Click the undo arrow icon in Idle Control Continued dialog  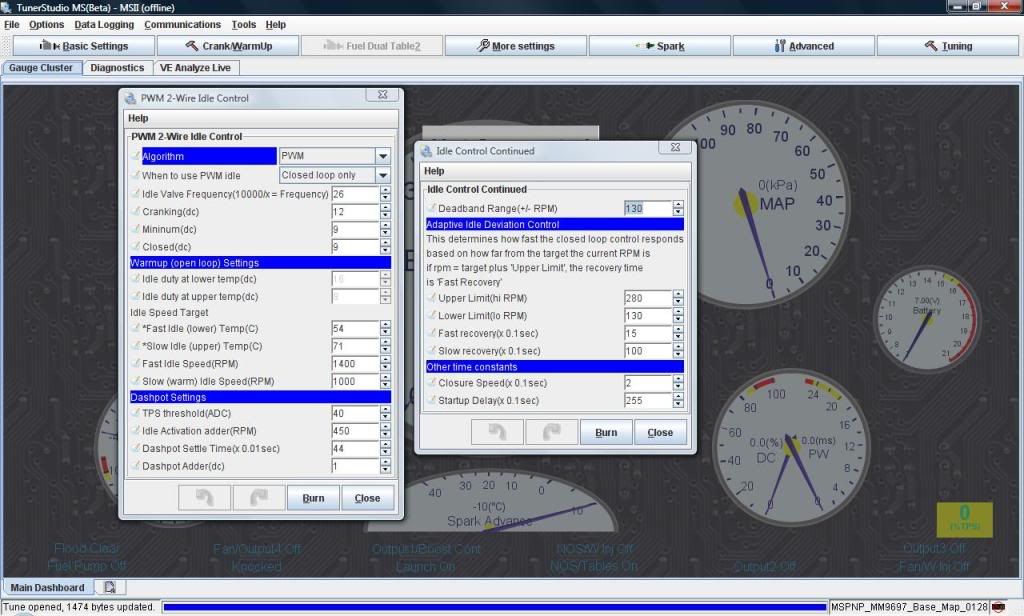pos(498,432)
